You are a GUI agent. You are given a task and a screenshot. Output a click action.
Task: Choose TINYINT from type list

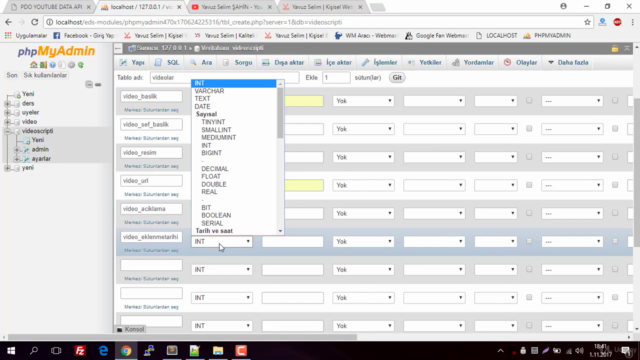coord(213,122)
